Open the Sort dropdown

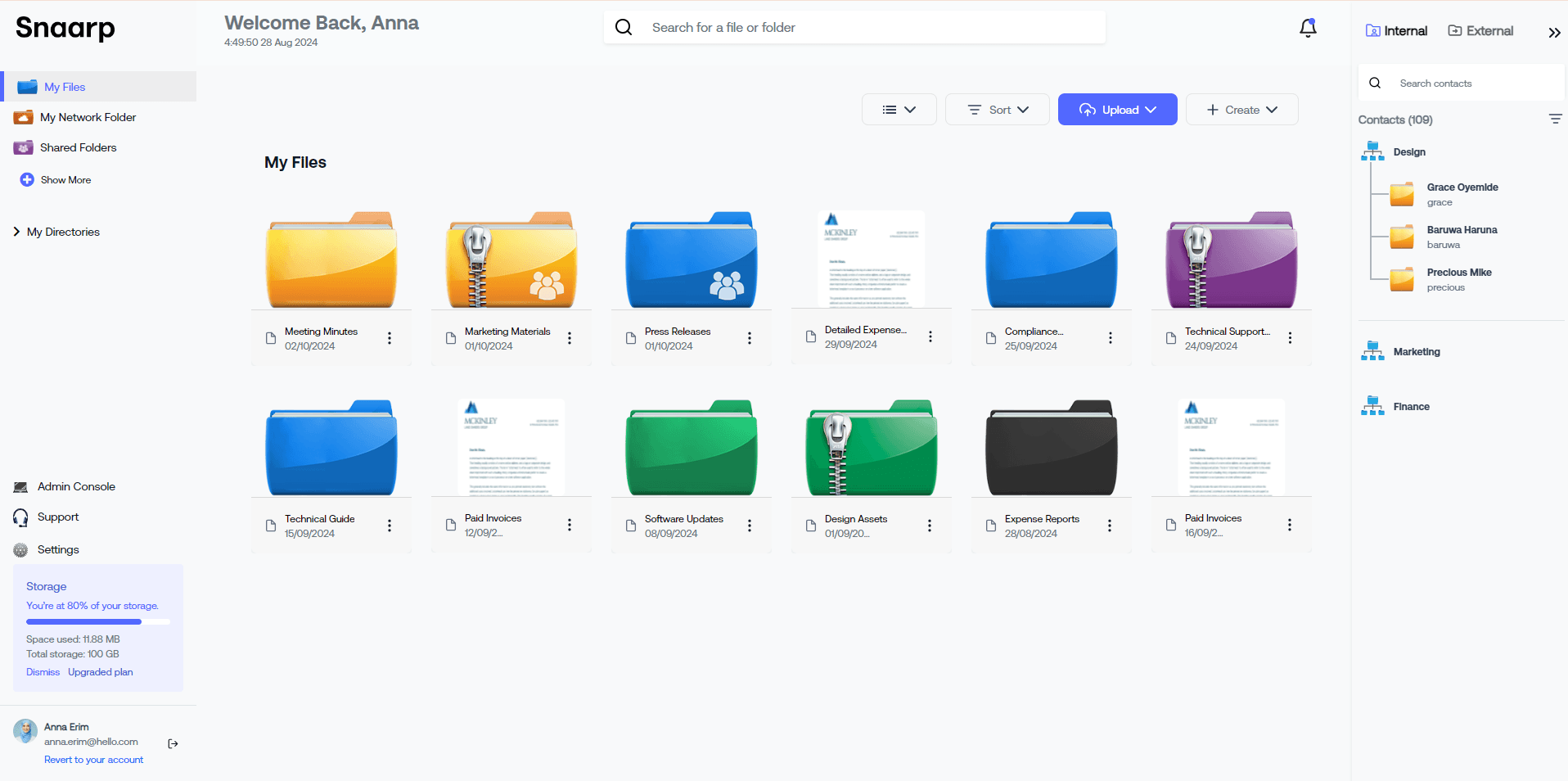click(997, 110)
